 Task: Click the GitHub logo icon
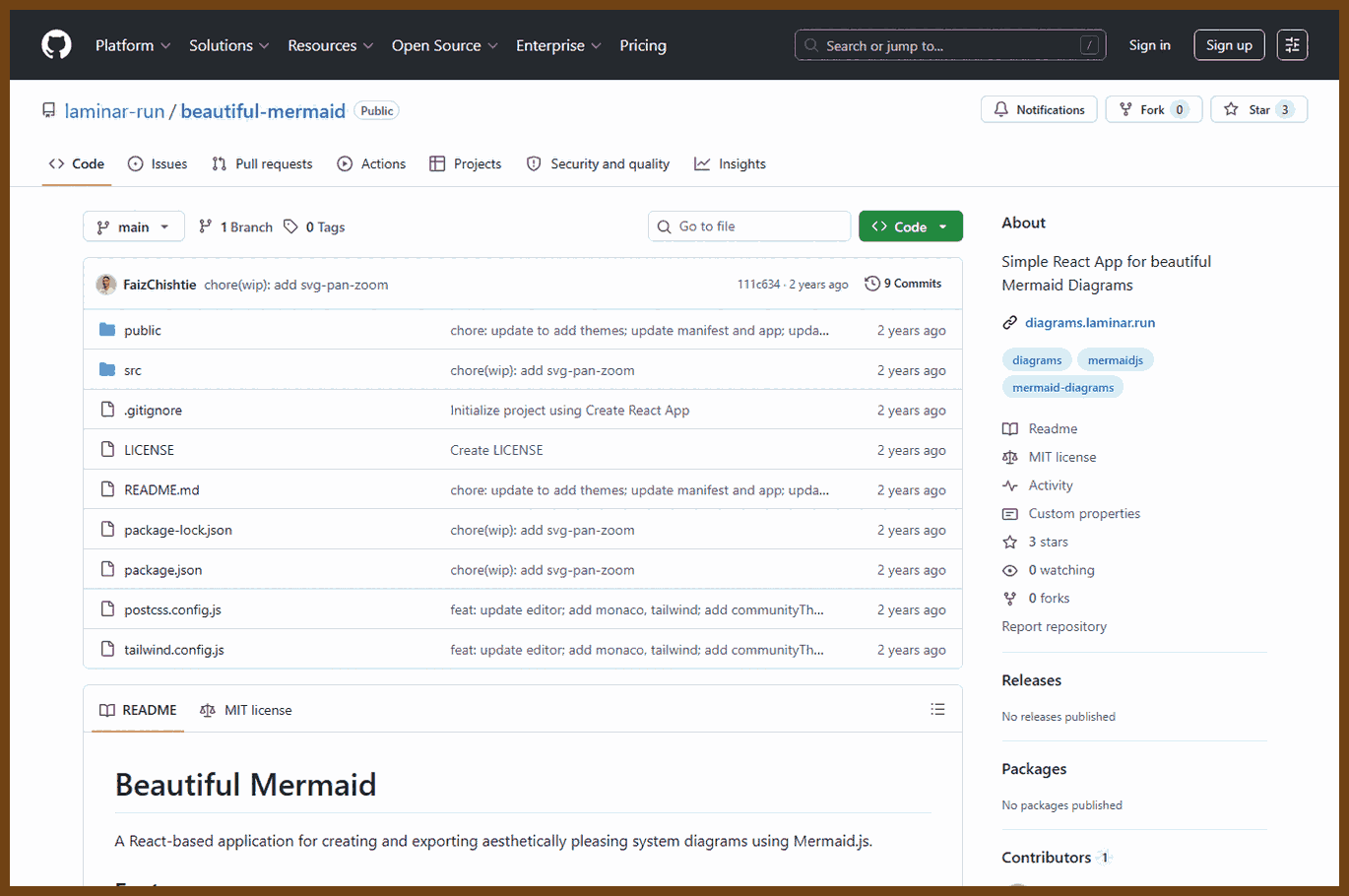56,45
